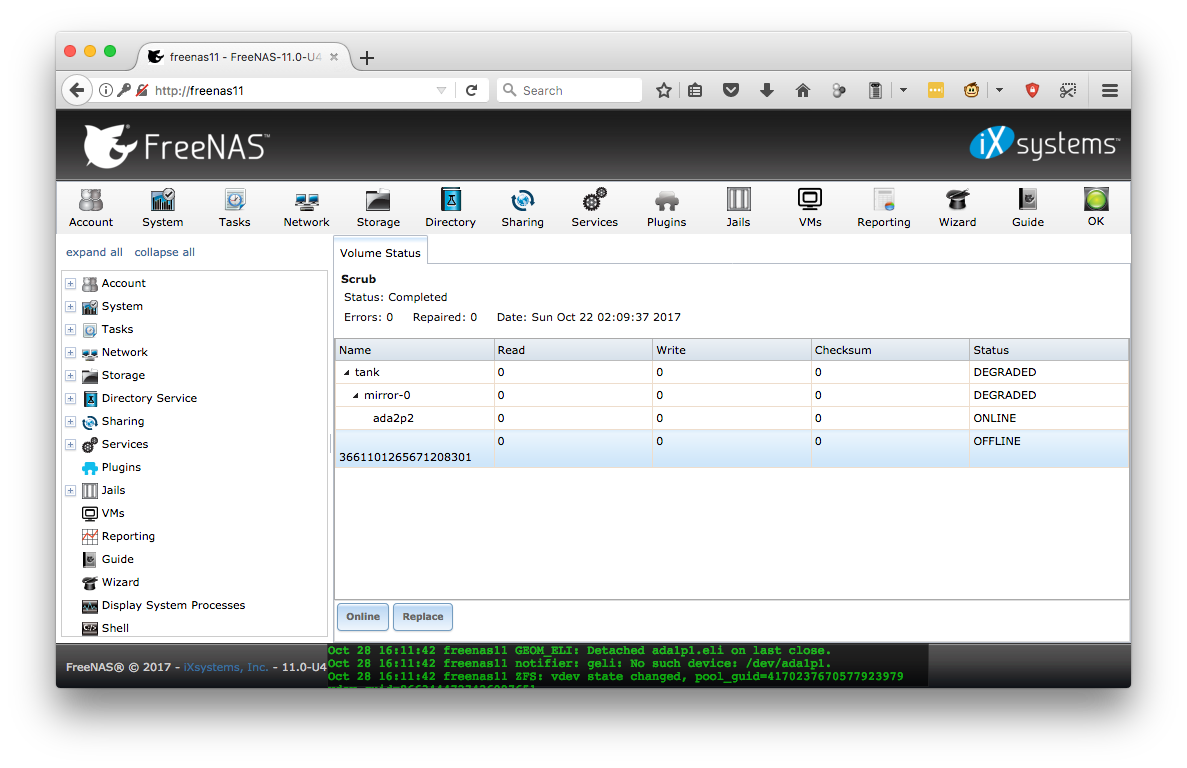The height and width of the screenshot is (768, 1187).
Task: Expand Sharing node in sidebar tree
Action: coord(70,421)
